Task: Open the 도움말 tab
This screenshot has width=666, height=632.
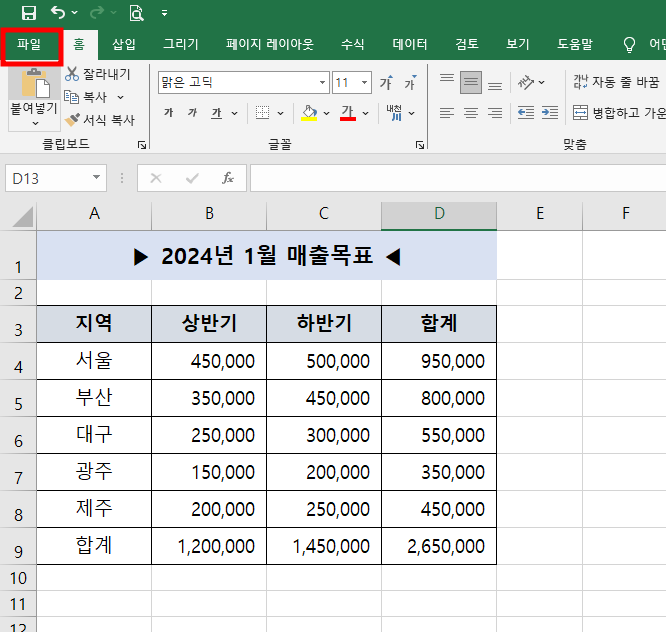Action: coord(575,44)
